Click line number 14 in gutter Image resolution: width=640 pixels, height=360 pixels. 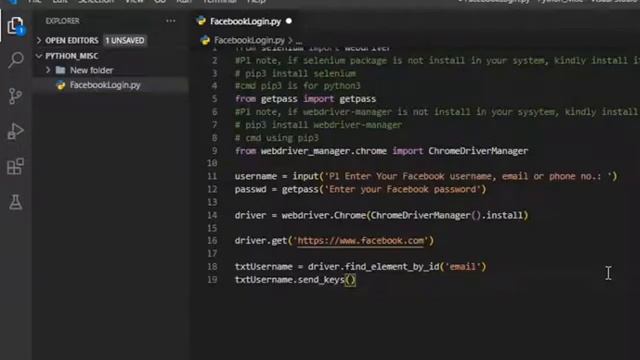click(x=212, y=215)
